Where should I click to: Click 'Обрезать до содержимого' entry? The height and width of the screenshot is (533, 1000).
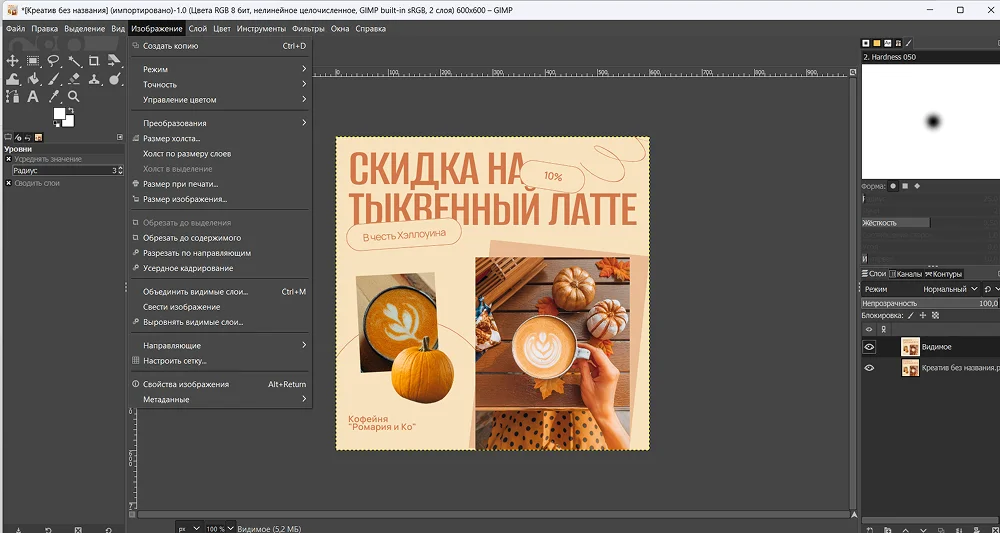click(220, 238)
